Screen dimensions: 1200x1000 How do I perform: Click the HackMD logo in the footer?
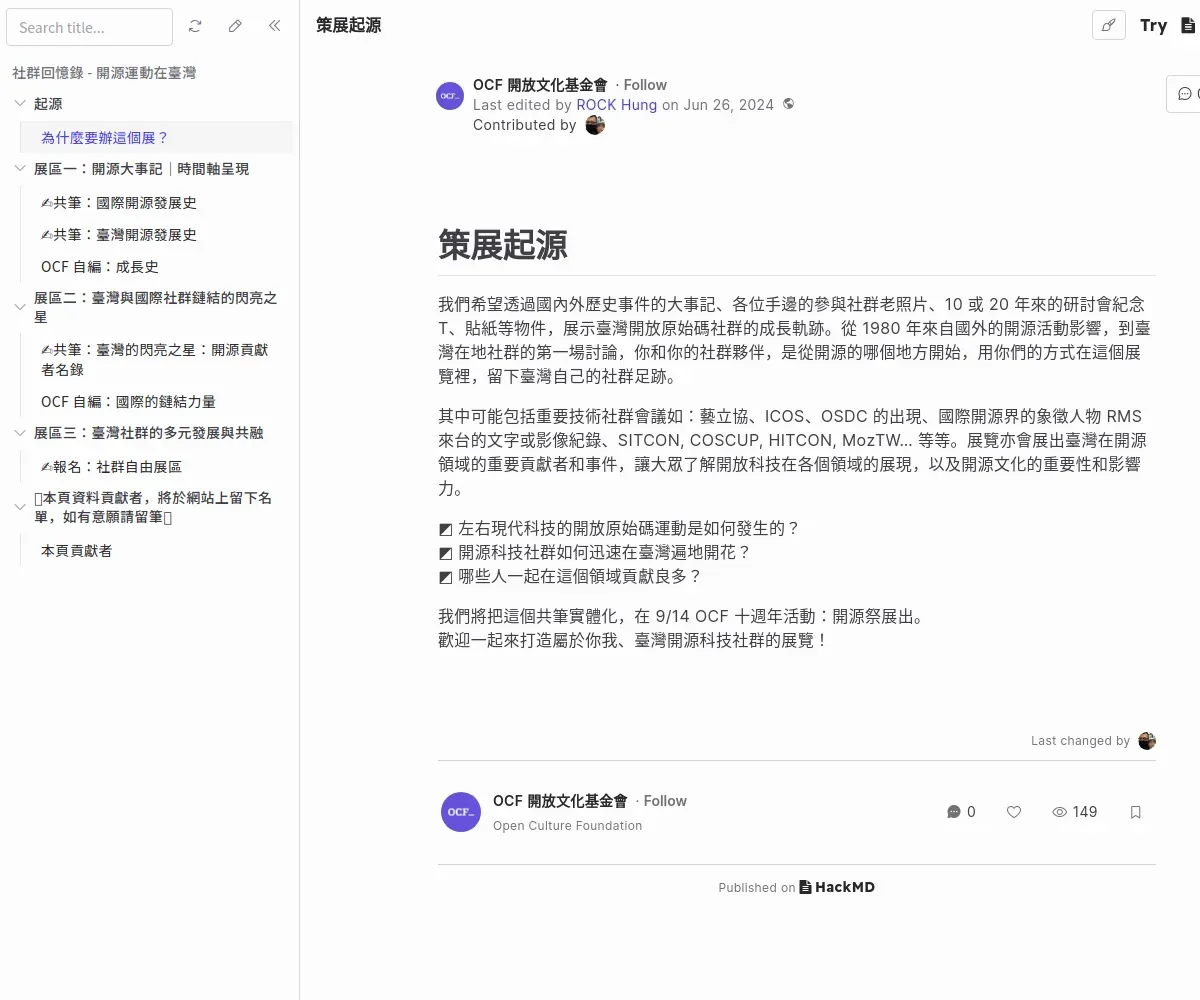[x=837, y=887]
